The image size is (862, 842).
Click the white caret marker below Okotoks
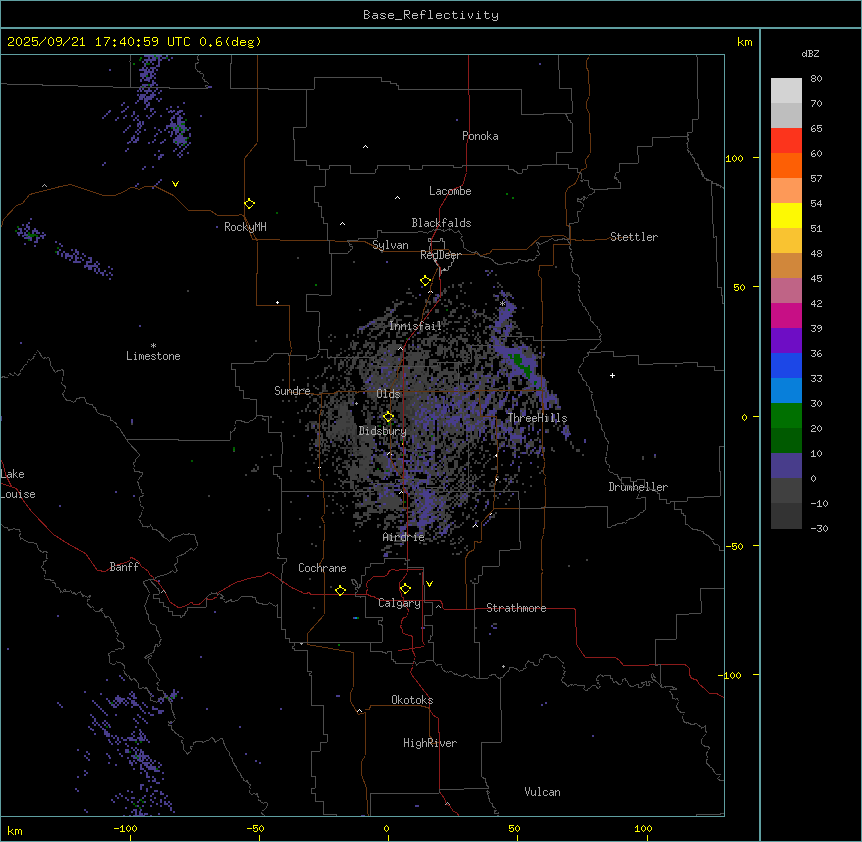click(x=359, y=711)
